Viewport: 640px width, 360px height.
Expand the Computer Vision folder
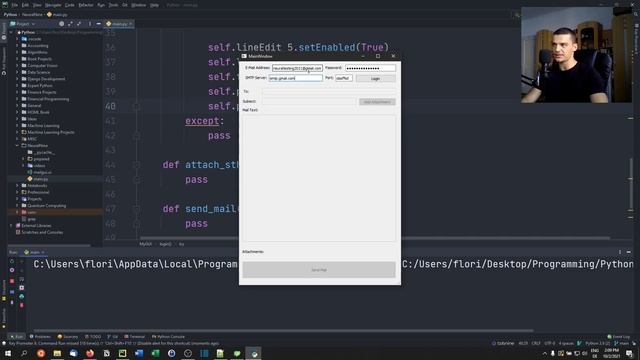pos(17,65)
